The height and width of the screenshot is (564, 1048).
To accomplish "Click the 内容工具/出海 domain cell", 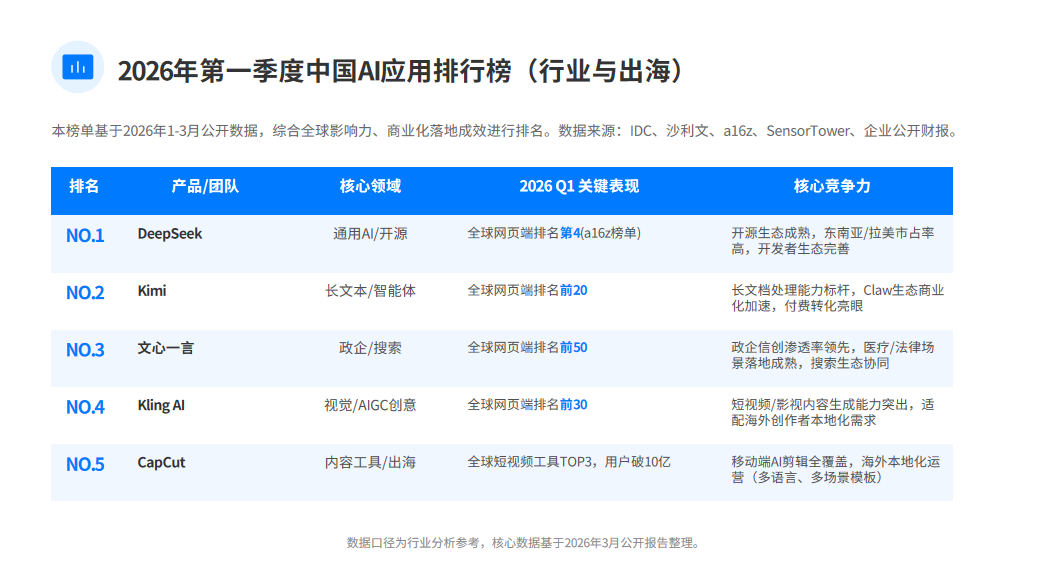I will pos(370,462).
